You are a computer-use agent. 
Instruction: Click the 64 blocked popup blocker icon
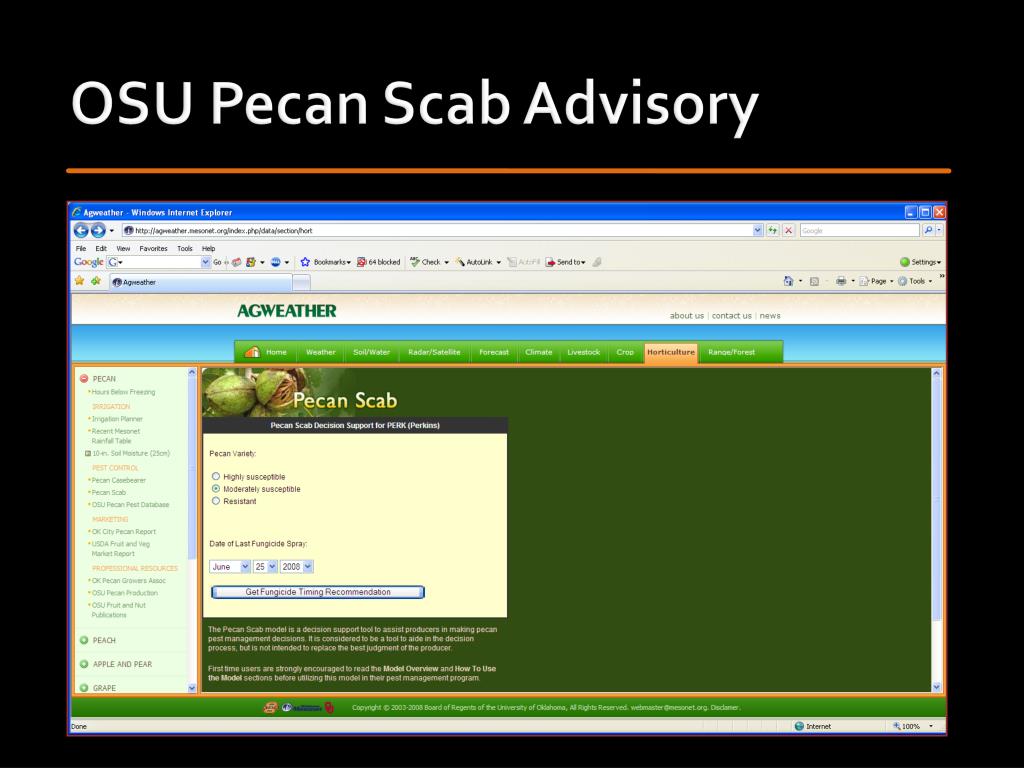[361, 262]
